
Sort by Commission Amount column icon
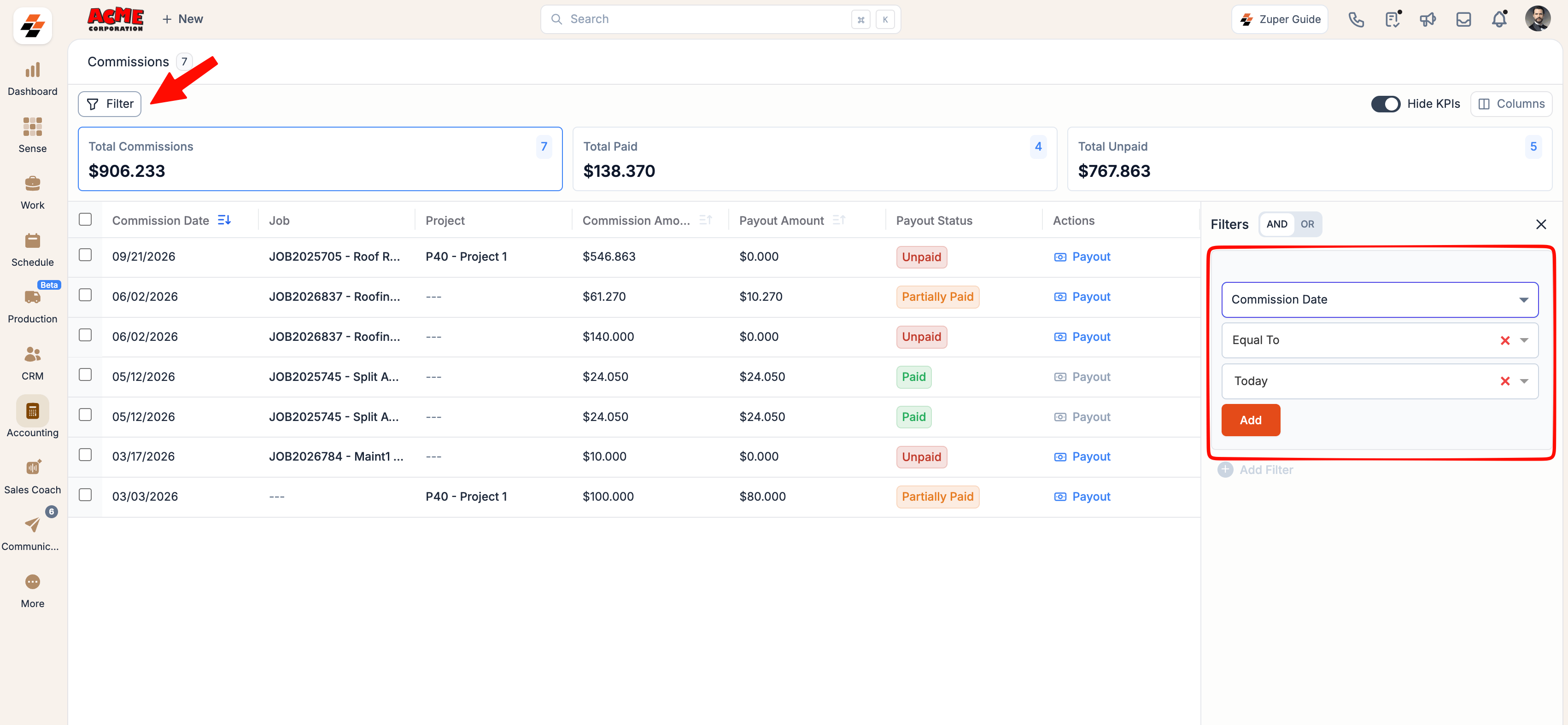click(x=706, y=220)
